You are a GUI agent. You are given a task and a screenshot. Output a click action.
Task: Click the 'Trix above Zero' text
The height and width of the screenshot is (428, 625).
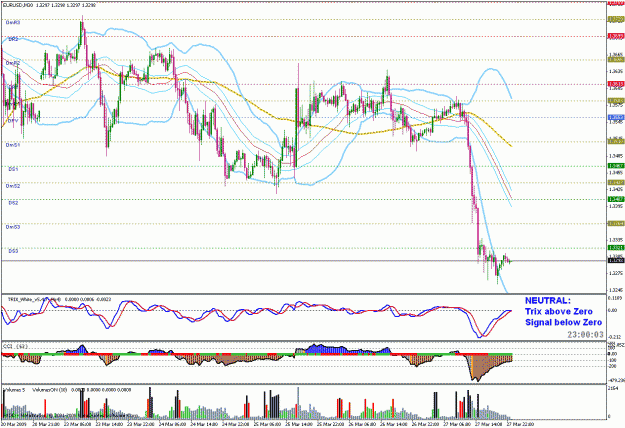point(559,312)
